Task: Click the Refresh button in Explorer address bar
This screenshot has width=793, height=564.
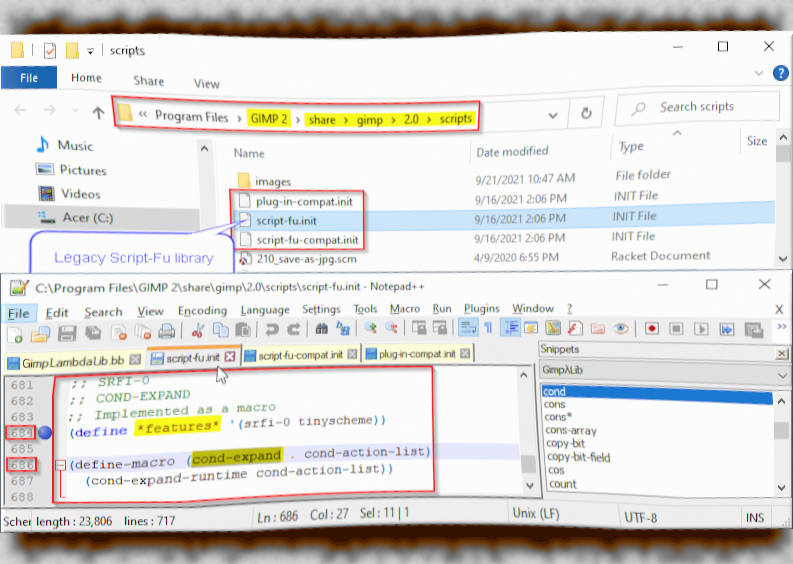Action: point(586,113)
